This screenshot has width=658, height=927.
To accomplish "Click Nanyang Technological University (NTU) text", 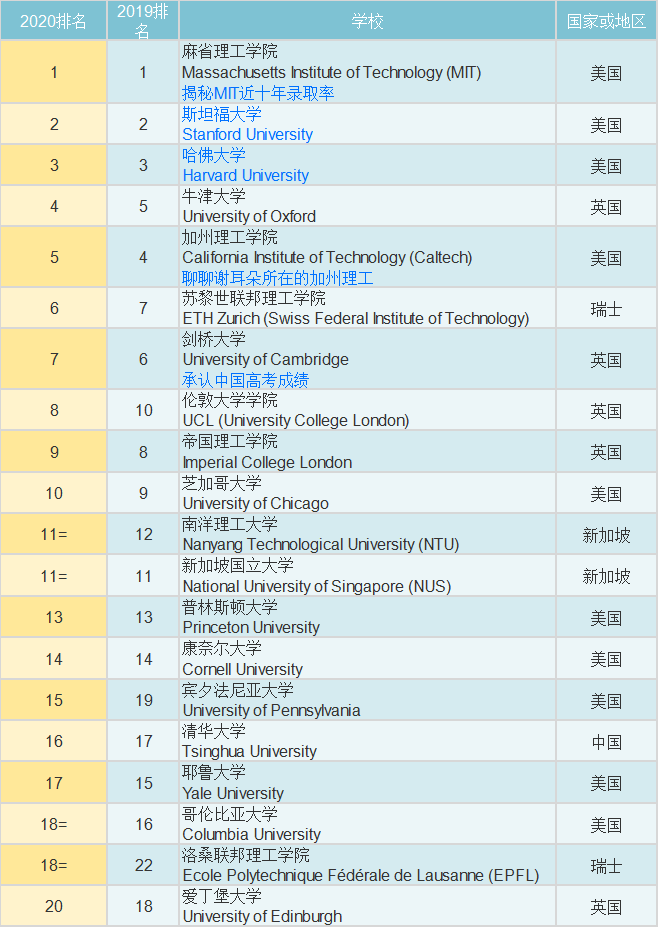I will point(320,544).
